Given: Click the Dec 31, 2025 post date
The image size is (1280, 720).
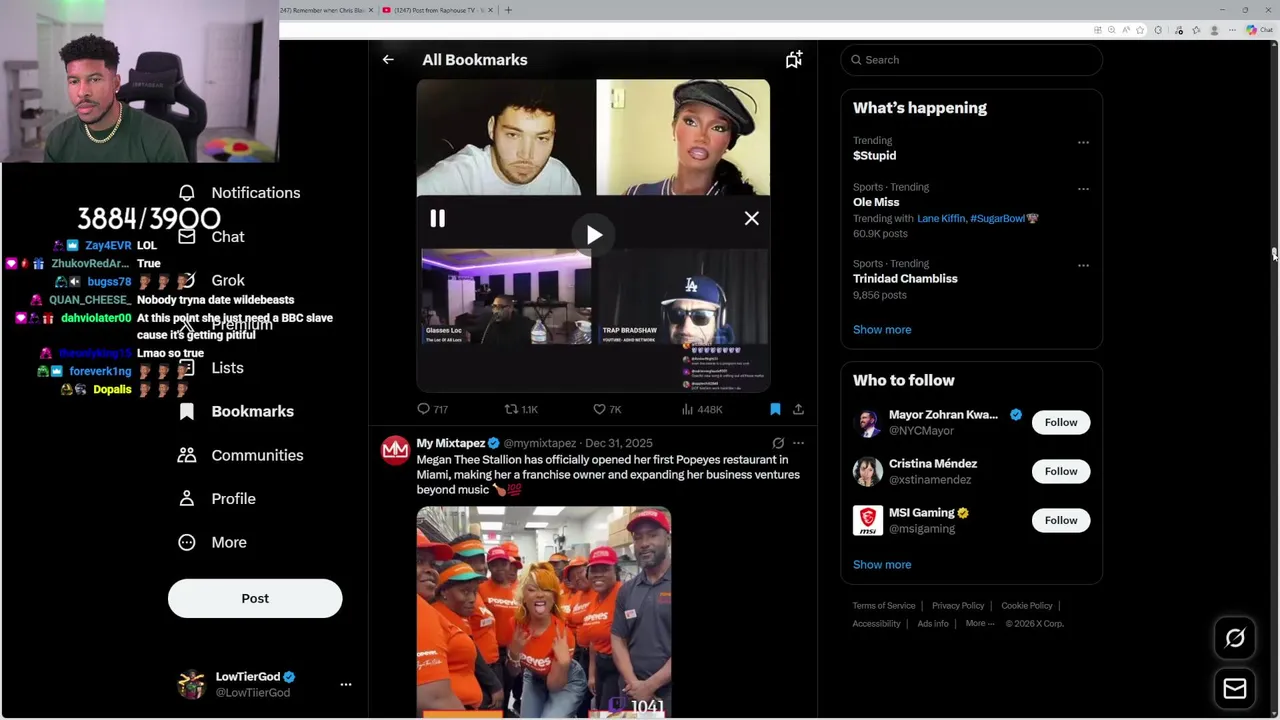Looking at the screenshot, I should pyautogui.click(x=619, y=443).
